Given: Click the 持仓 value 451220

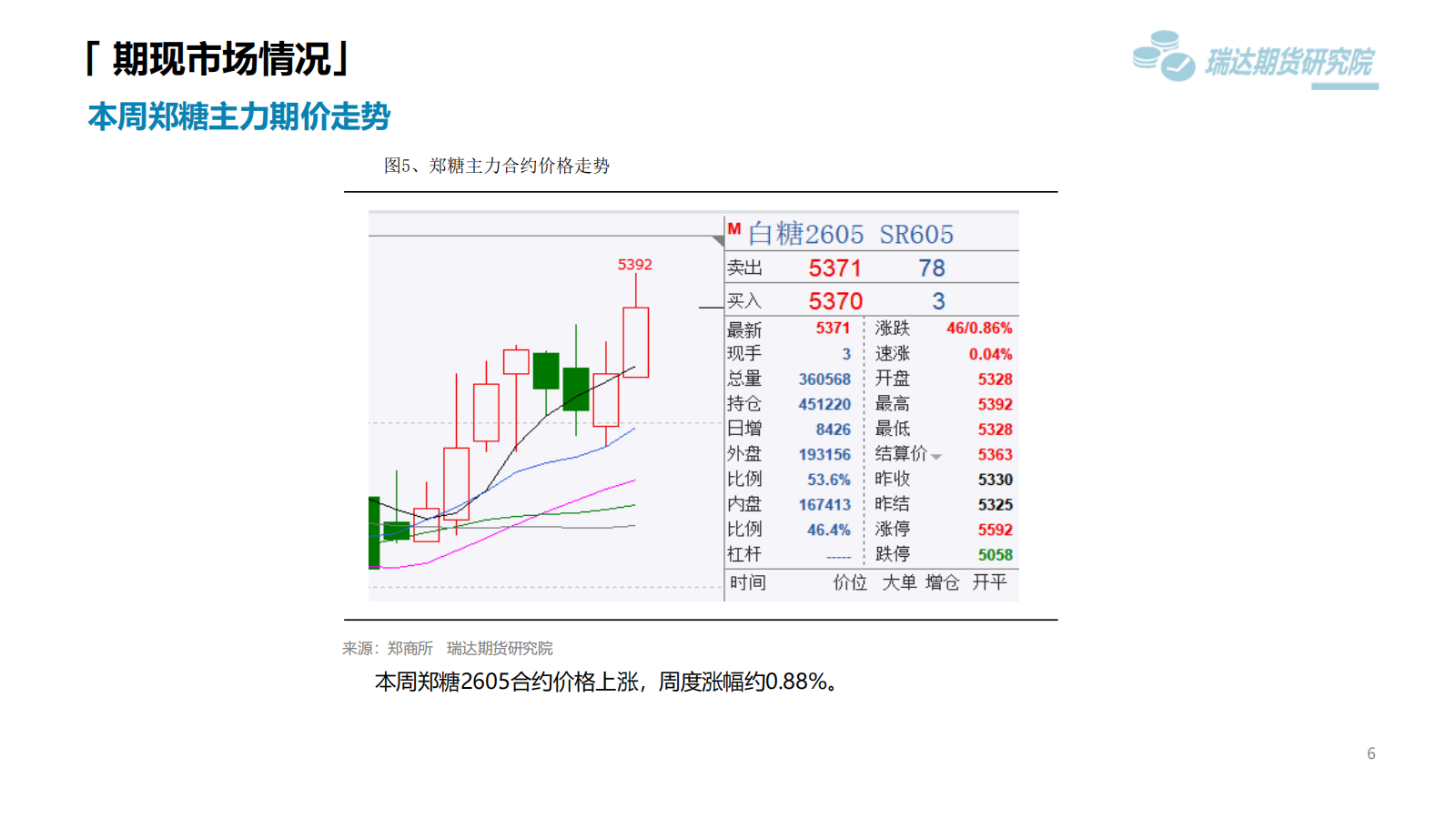Looking at the screenshot, I should click(x=824, y=405).
